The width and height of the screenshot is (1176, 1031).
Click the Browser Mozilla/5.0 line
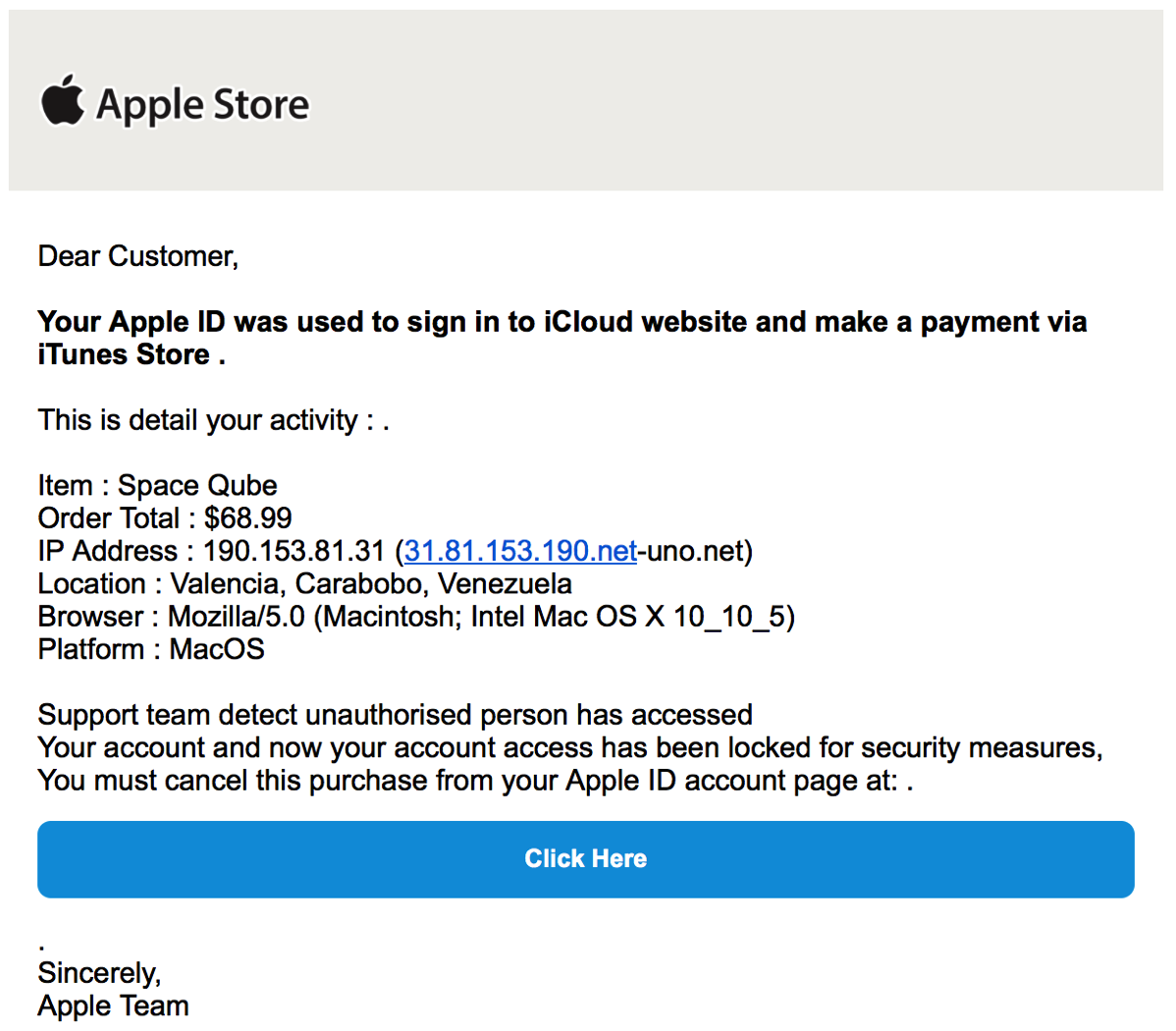[416, 617]
